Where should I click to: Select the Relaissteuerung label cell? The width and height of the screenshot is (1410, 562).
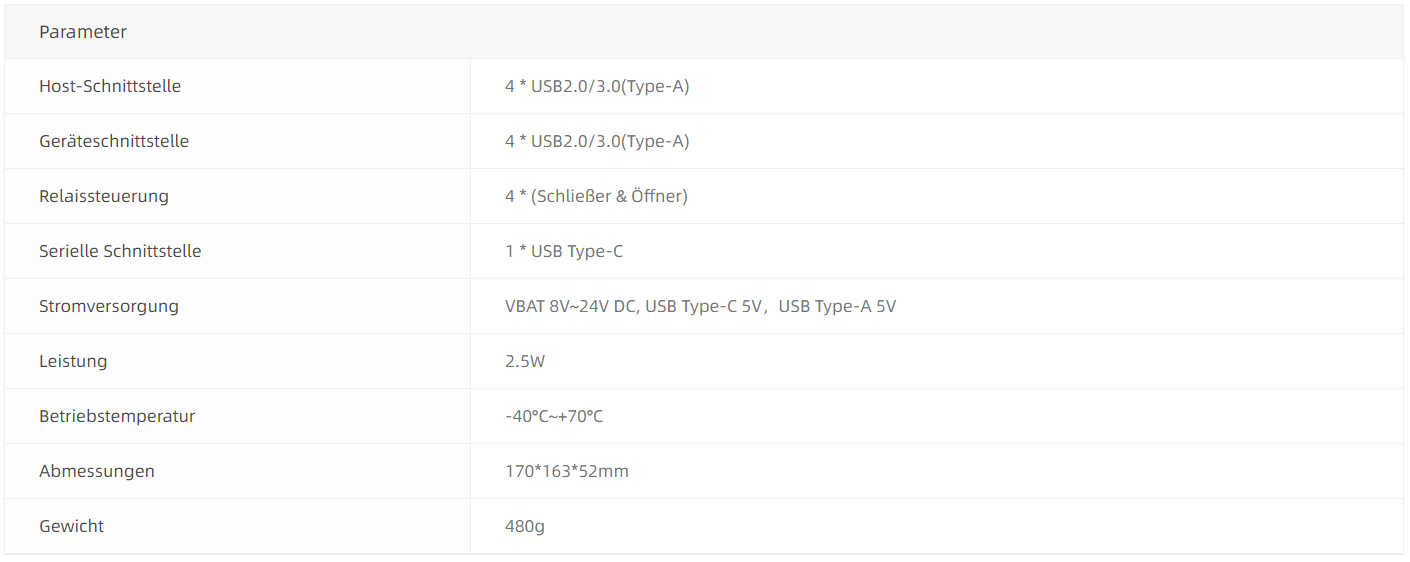point(104,196)
